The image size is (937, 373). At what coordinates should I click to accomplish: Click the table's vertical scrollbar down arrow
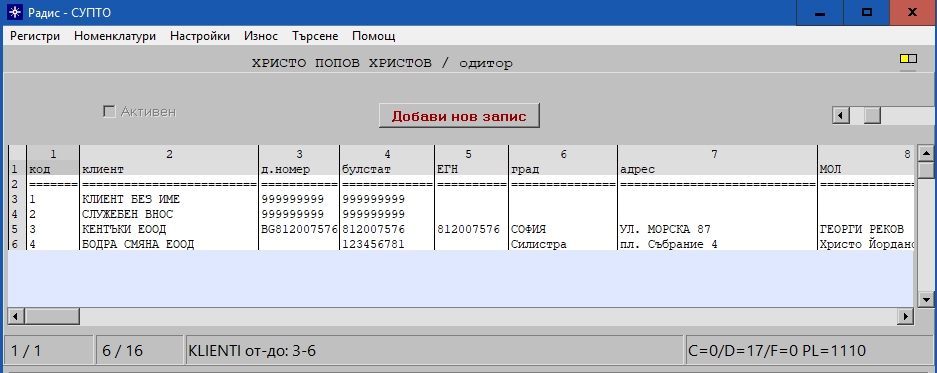(926, 299)
